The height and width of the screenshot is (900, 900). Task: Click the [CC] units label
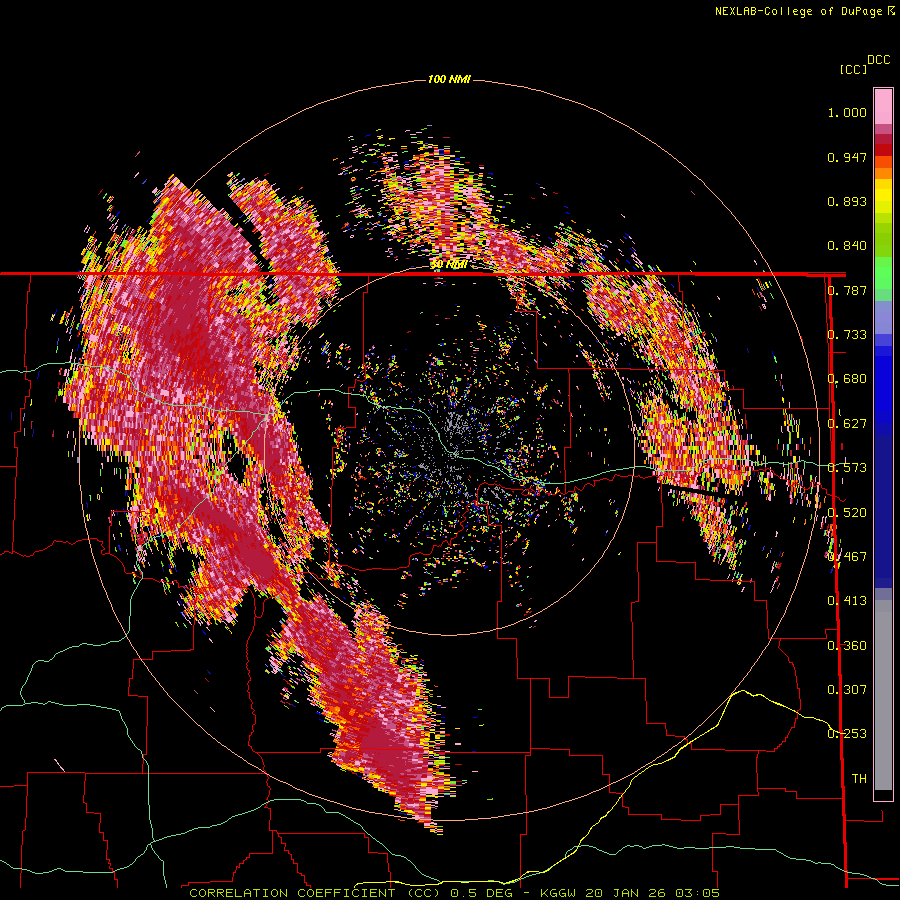pyautogui.click(x=853, y=69)
